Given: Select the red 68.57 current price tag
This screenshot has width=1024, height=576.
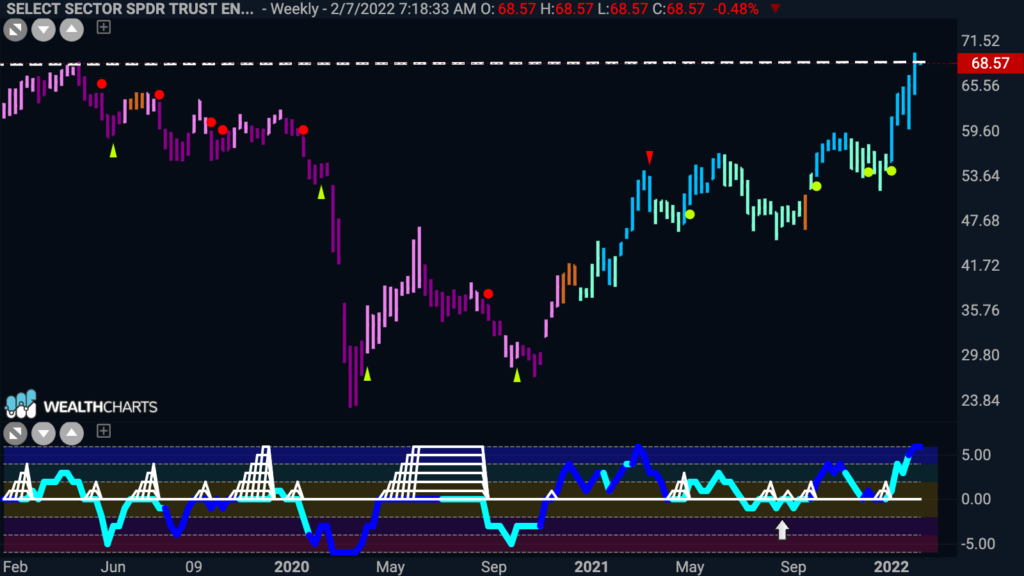Looking at the screenshot, I should tap(989, 63).
